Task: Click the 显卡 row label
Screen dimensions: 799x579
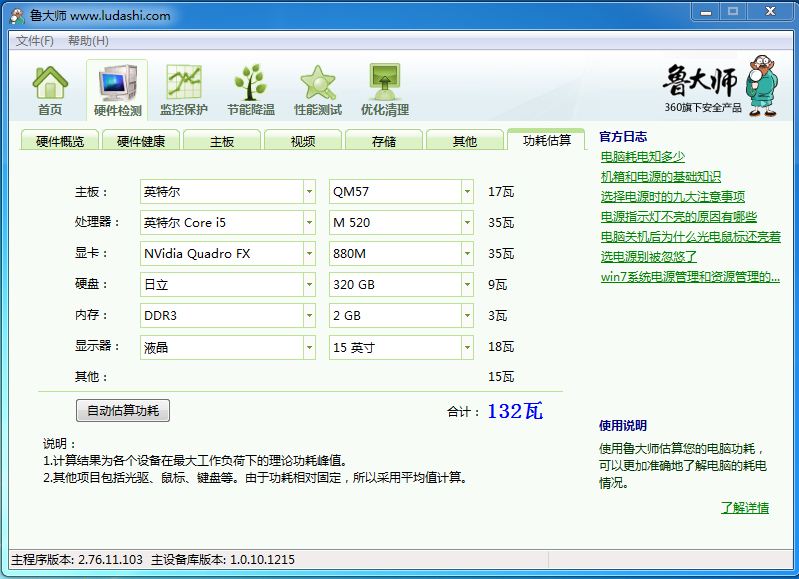Action: point(91,253)
